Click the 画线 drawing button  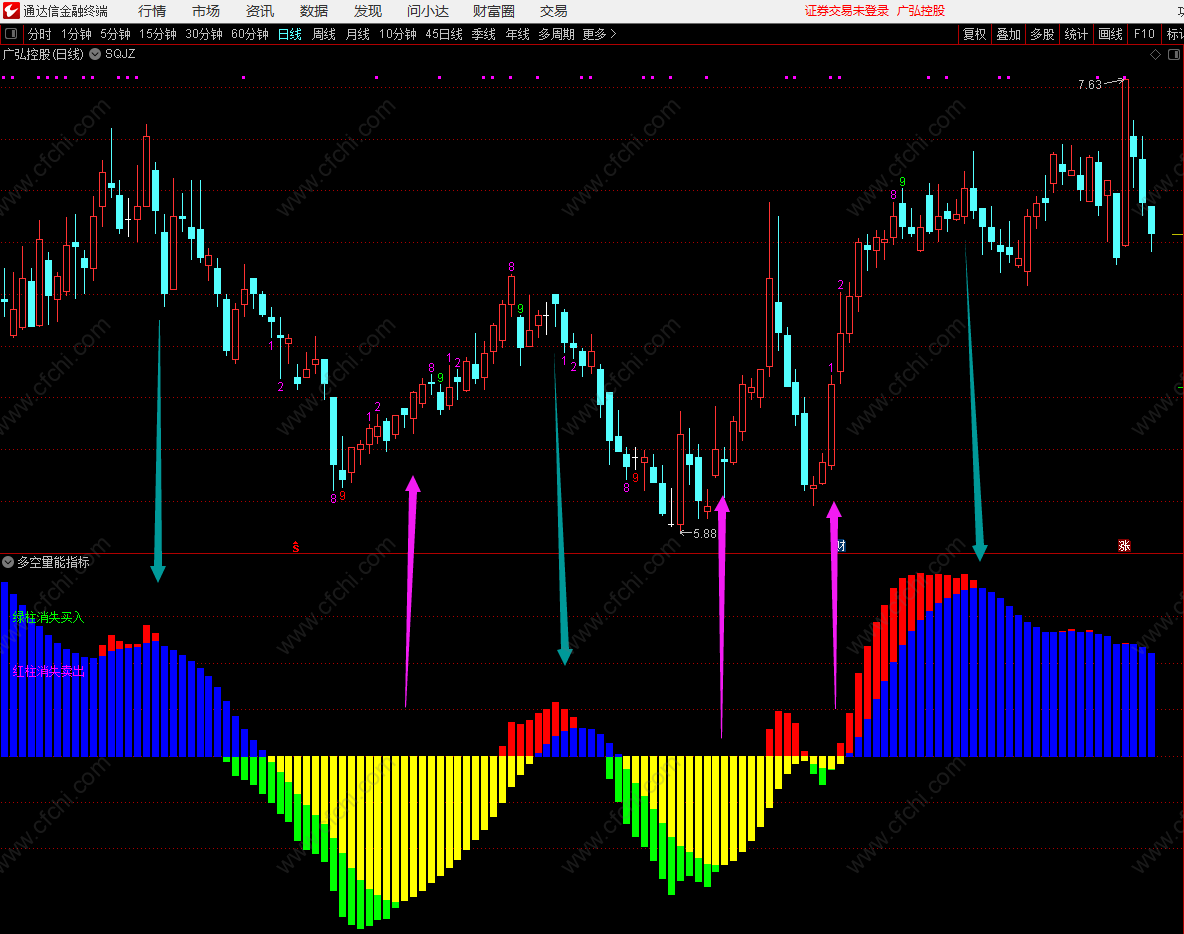point(1110,34)
